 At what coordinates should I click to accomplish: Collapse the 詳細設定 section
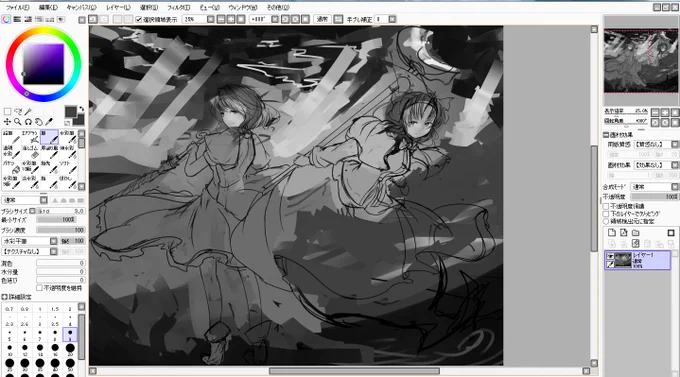(4, 297)
